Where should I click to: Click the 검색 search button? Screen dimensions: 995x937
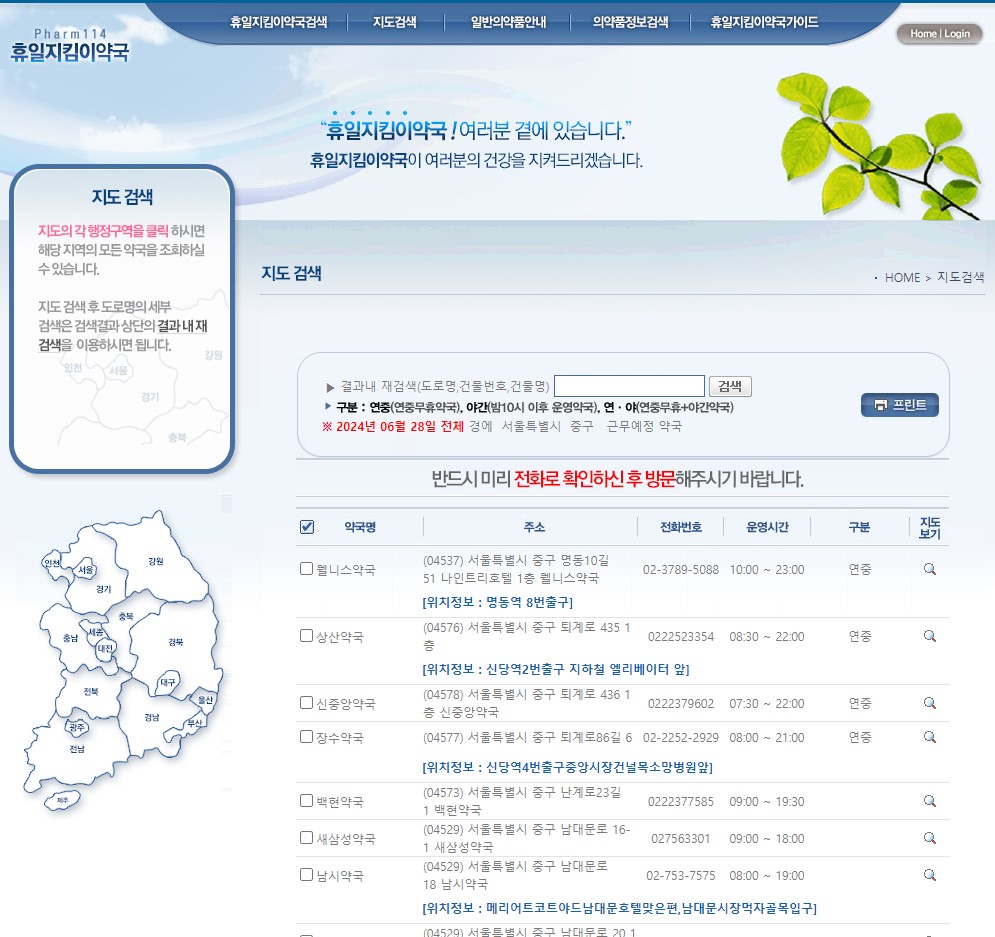[729, 386]
